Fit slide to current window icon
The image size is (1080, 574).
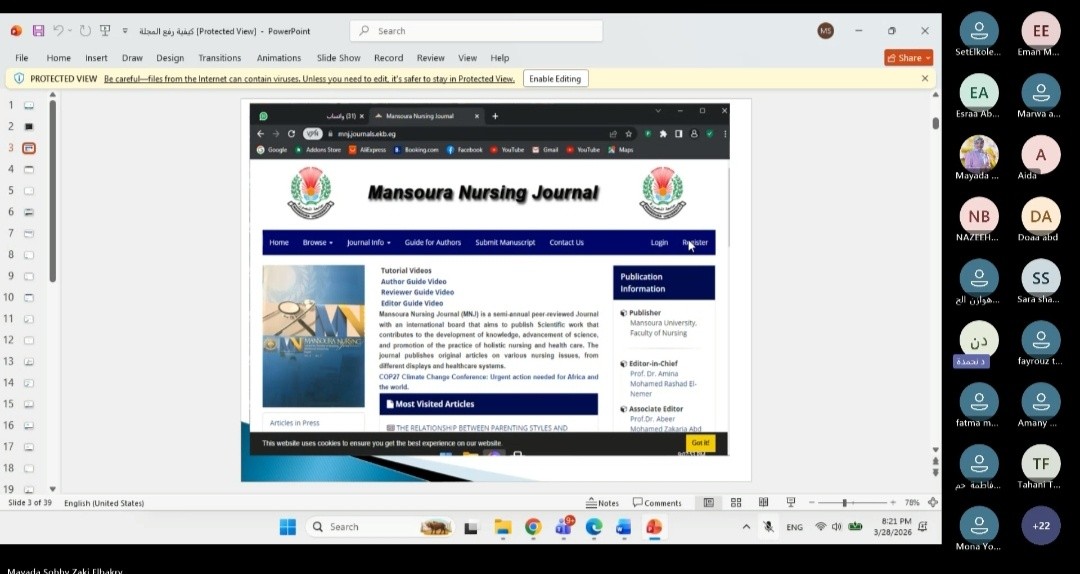[933, 503]
